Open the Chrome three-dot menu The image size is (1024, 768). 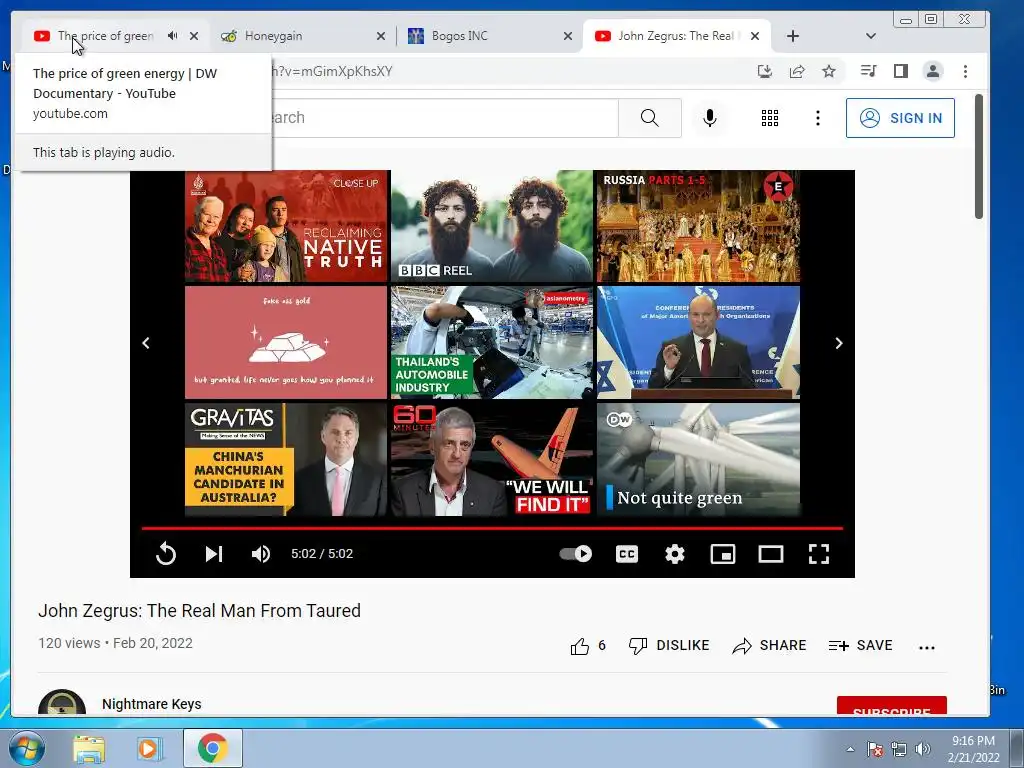click(965, 71)
